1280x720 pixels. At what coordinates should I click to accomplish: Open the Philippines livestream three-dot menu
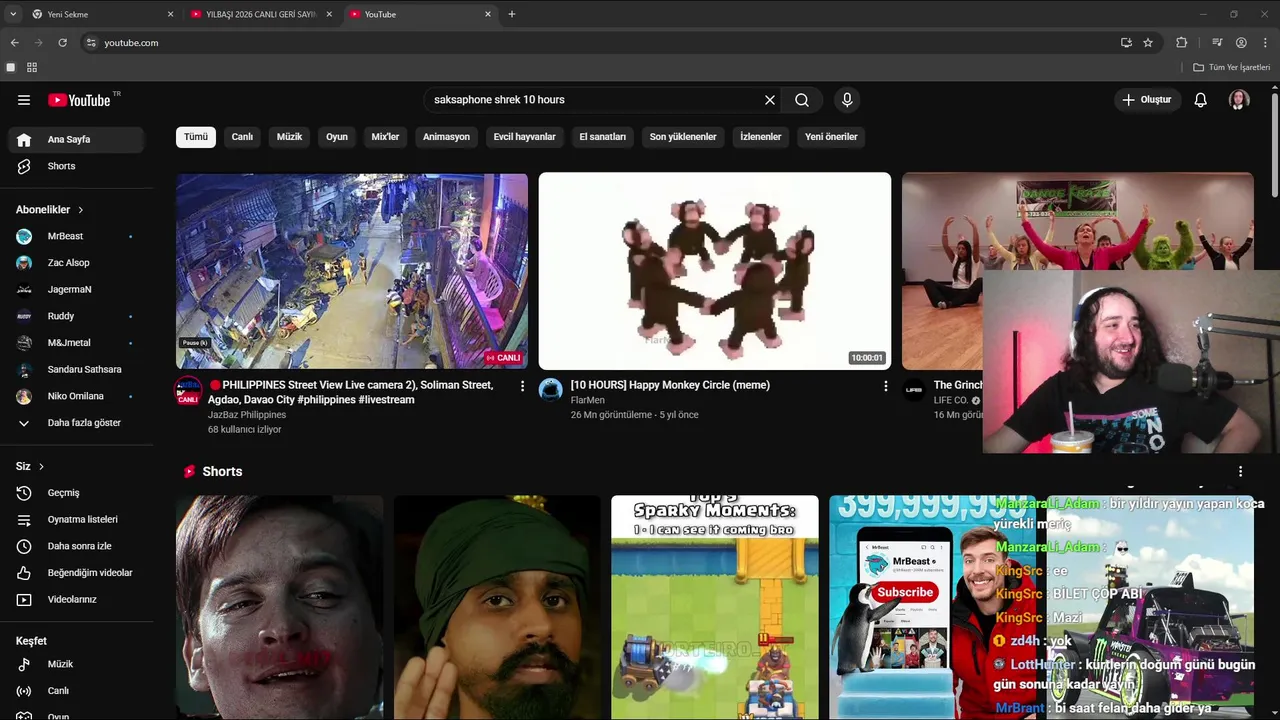pyautogui.click(x=522, y=386)
